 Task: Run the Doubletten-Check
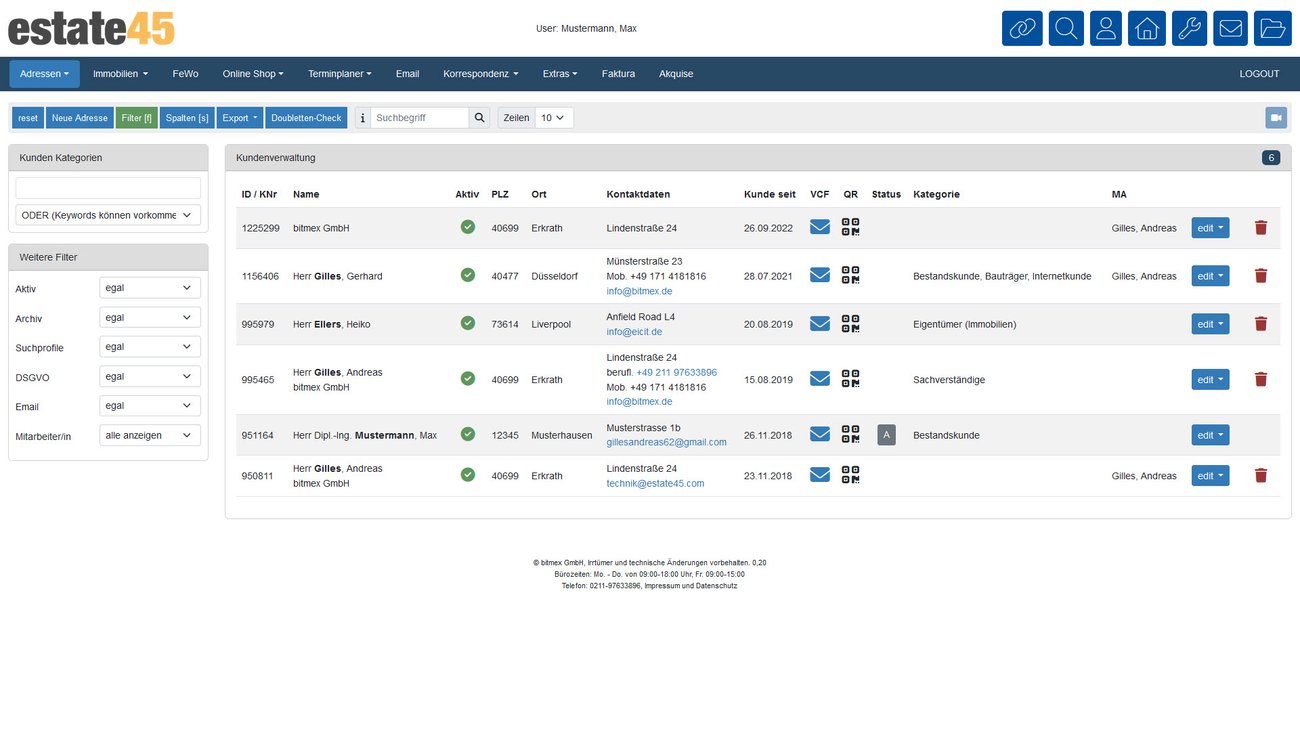click(306, 118)
